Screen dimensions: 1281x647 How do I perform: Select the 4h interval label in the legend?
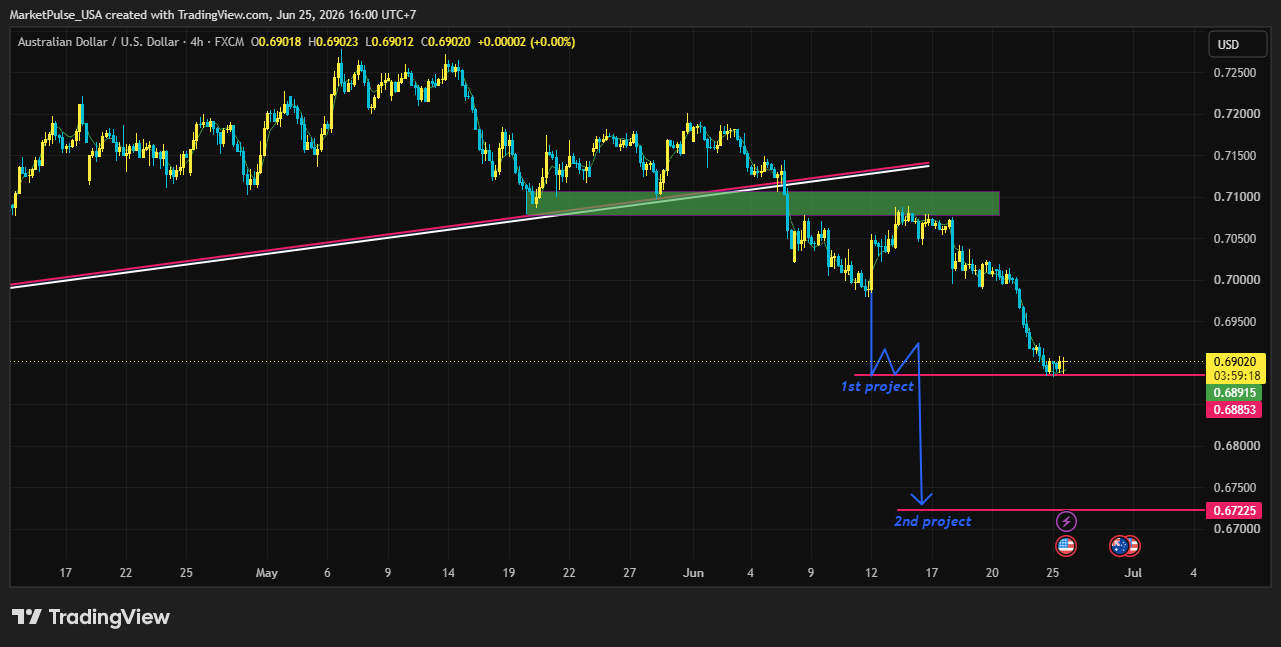tap(195, 42)
